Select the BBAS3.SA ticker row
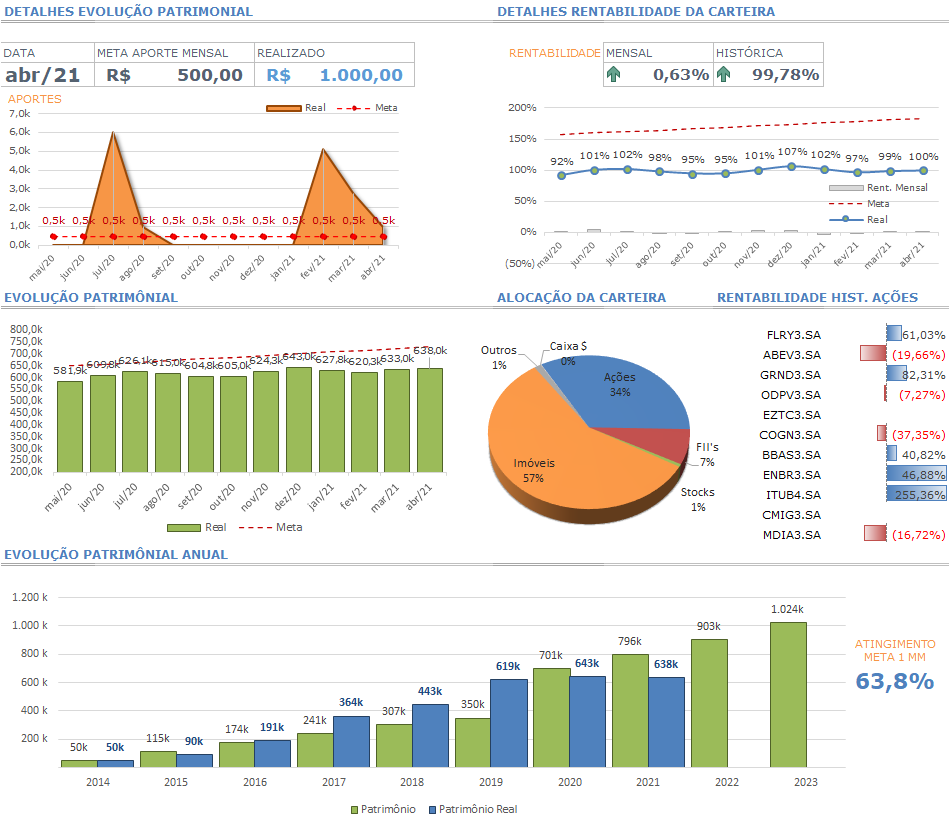This screenshot has height=826, width=949. click(792, 455)
